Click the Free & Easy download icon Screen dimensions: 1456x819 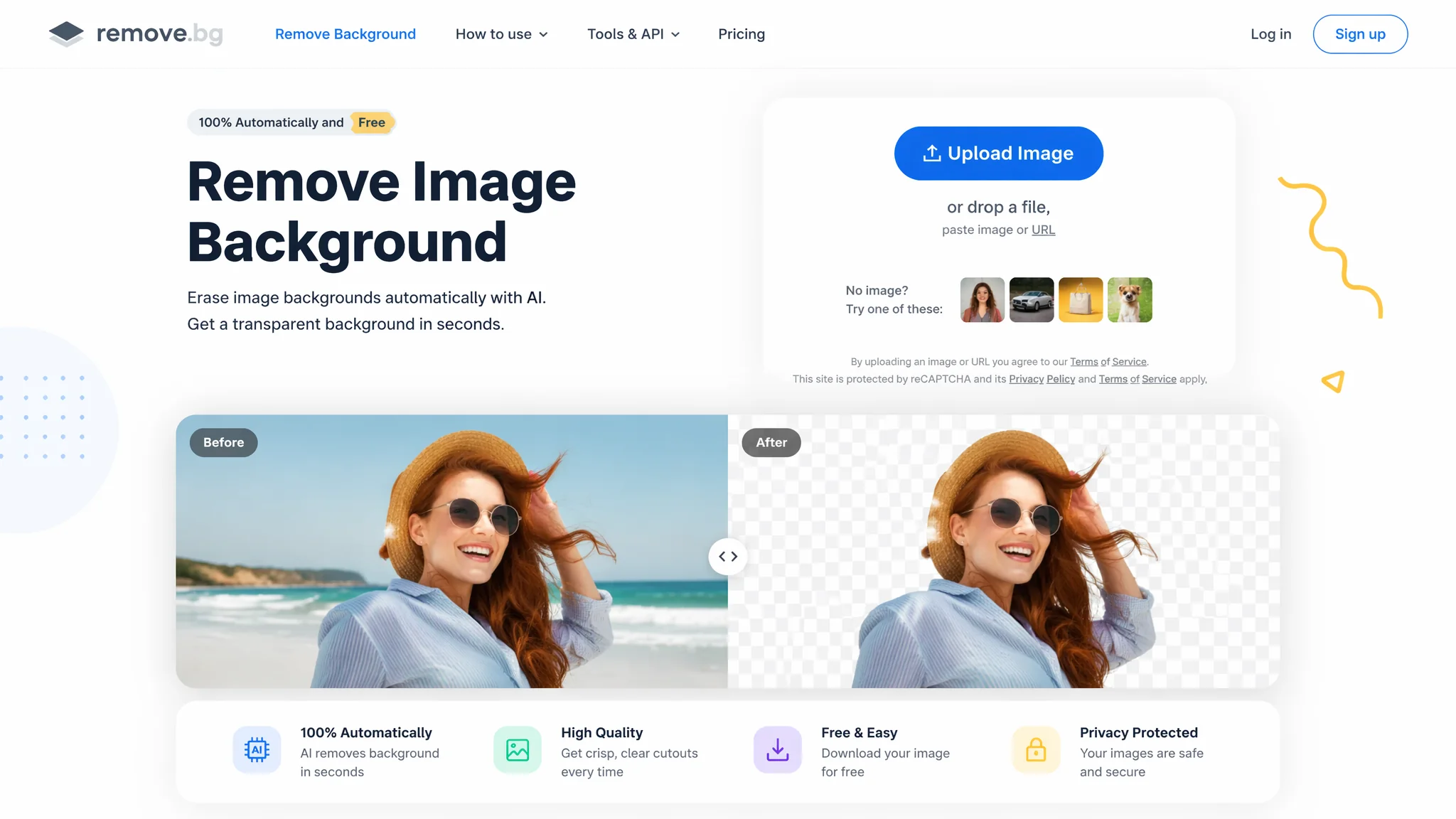[x=778, y=750]
